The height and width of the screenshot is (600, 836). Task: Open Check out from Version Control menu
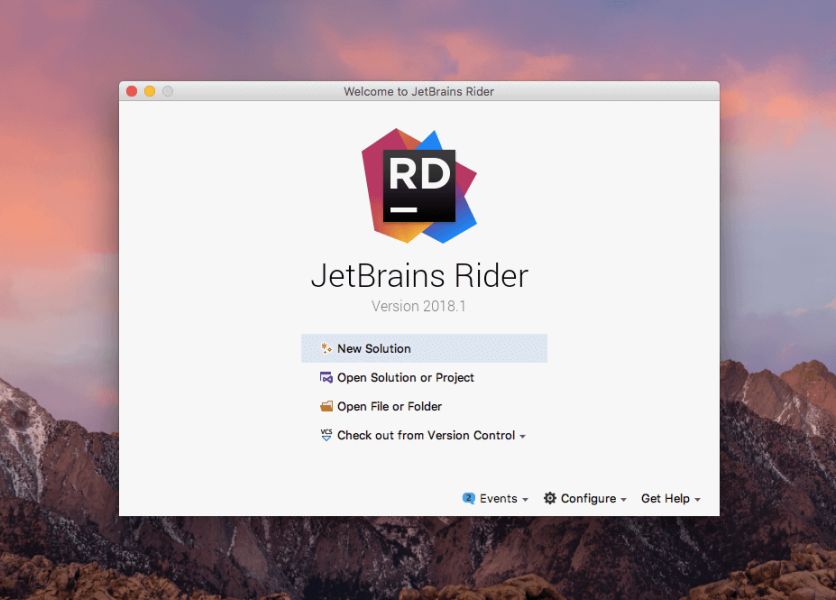(x=422, y=435)
